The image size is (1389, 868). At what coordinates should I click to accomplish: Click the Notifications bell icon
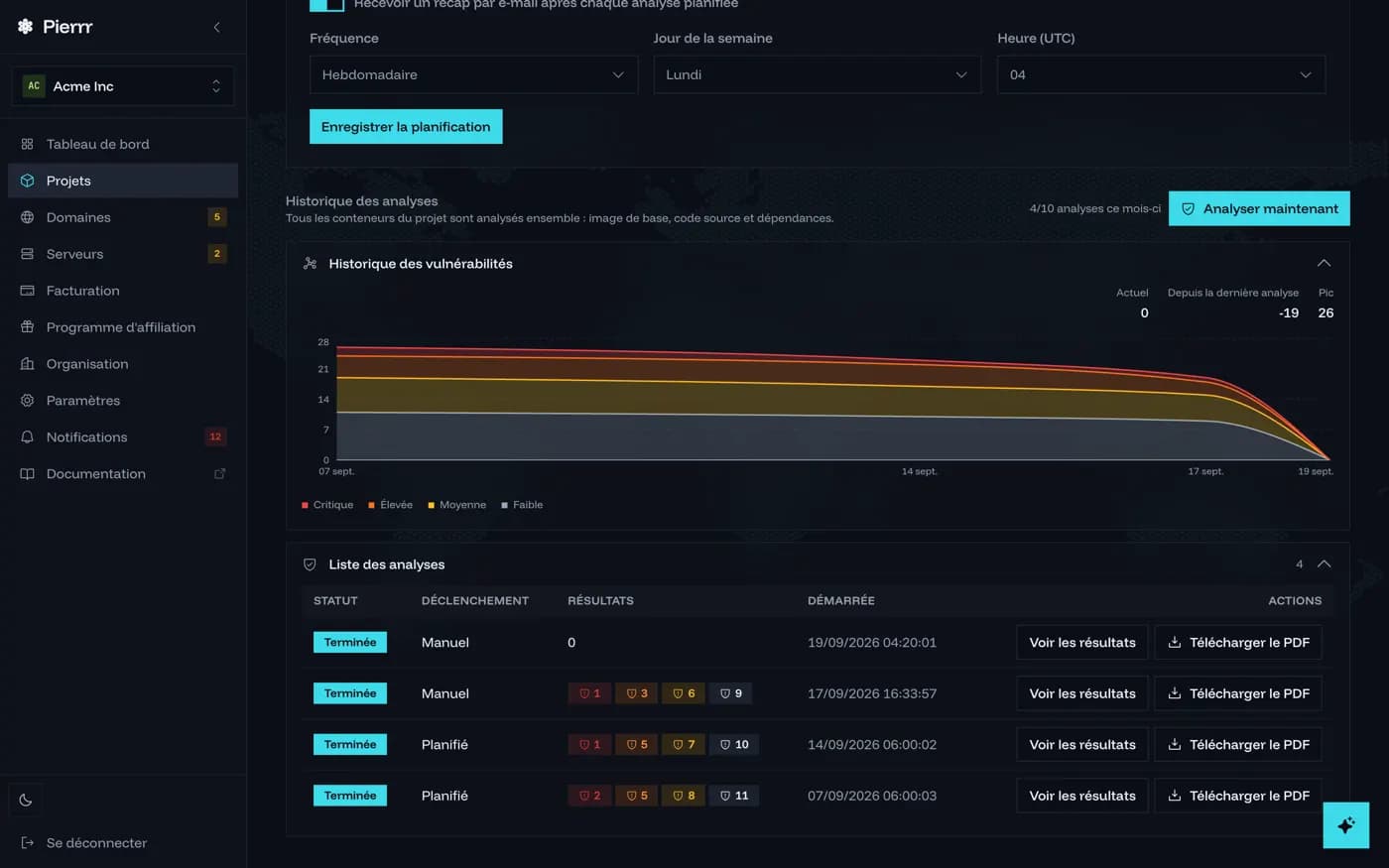pos(27,437)
